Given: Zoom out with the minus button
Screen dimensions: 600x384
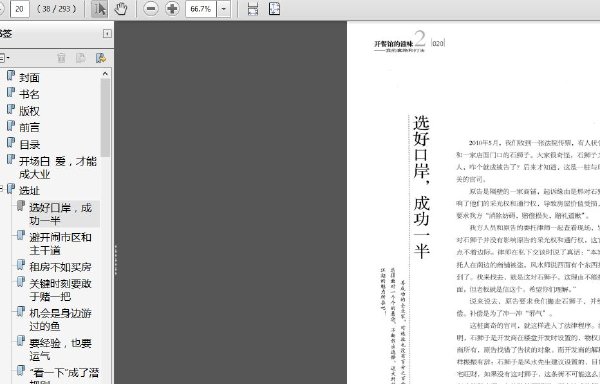Looking at the screenshot, I should tap(151, 9).
